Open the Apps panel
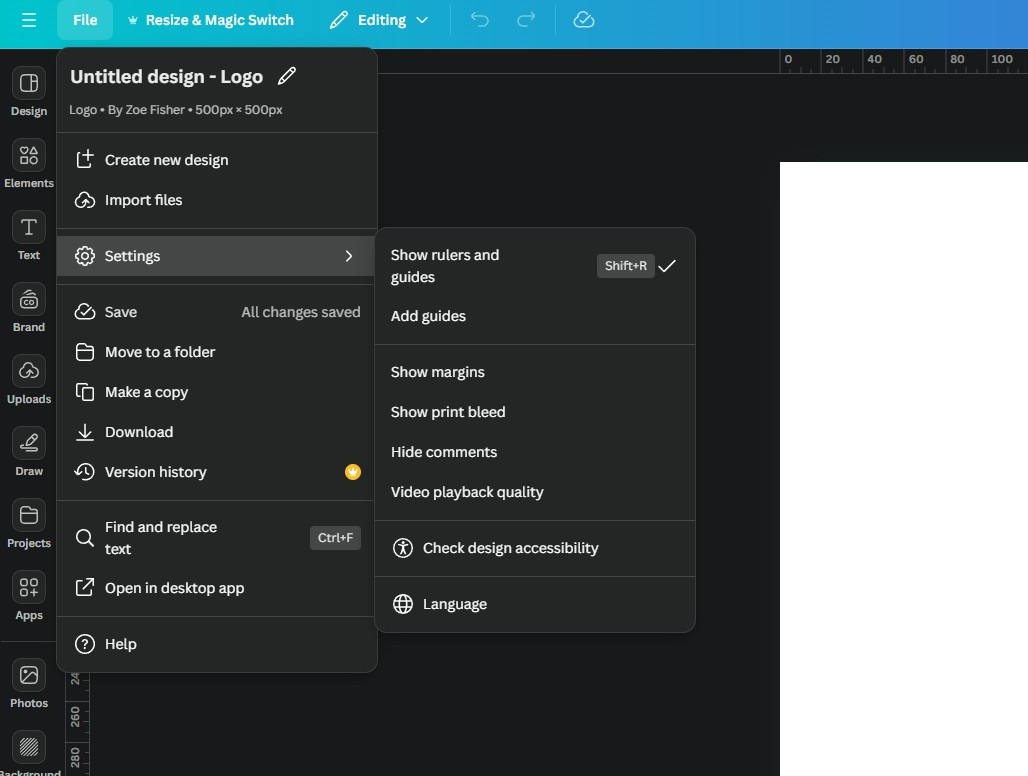This screenshot has width=1028, height=776. (28, 595)
